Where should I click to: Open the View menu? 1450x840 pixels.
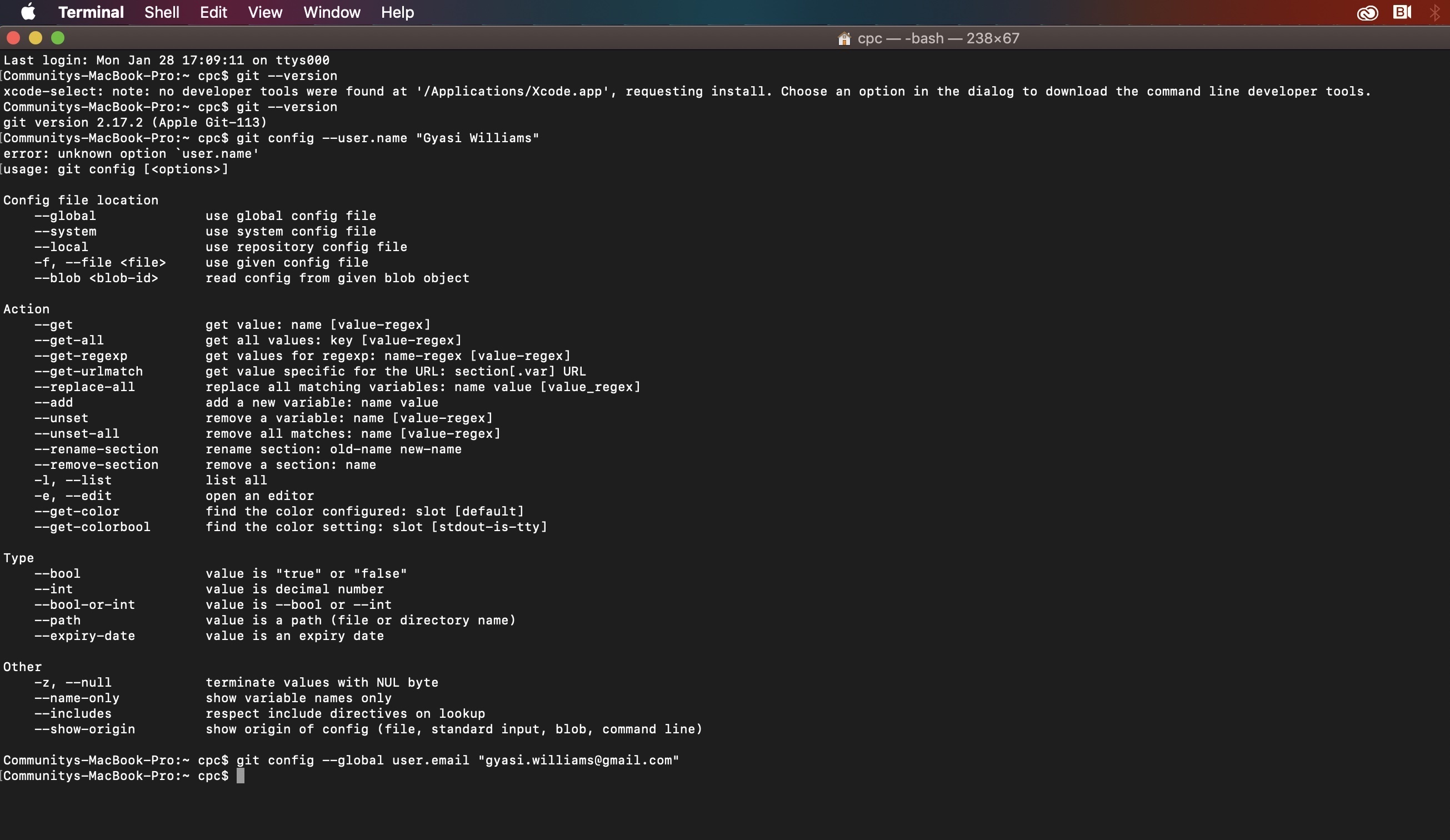[264, 12]
